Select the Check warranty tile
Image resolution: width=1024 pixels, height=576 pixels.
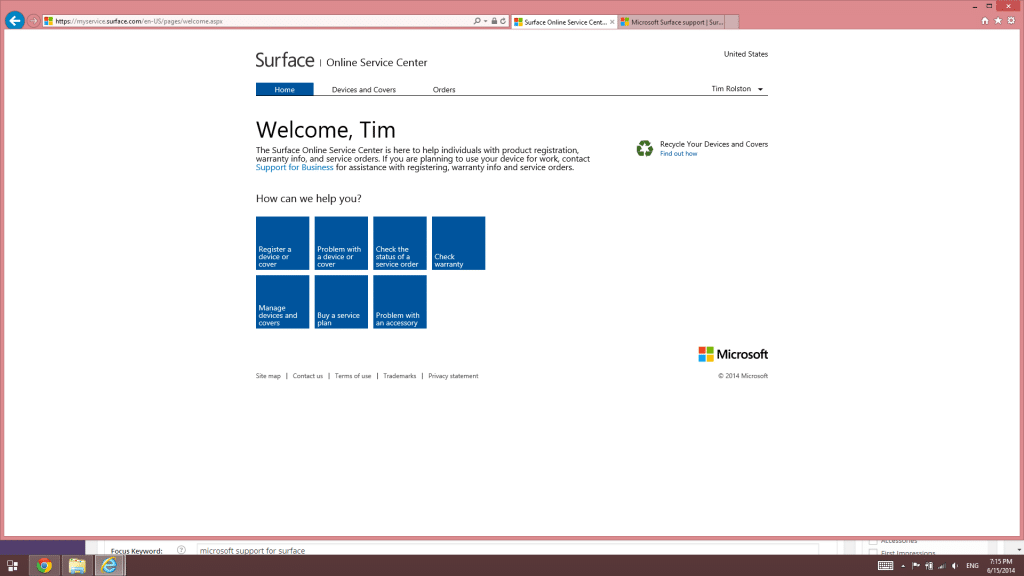click(x=458, y=243)
